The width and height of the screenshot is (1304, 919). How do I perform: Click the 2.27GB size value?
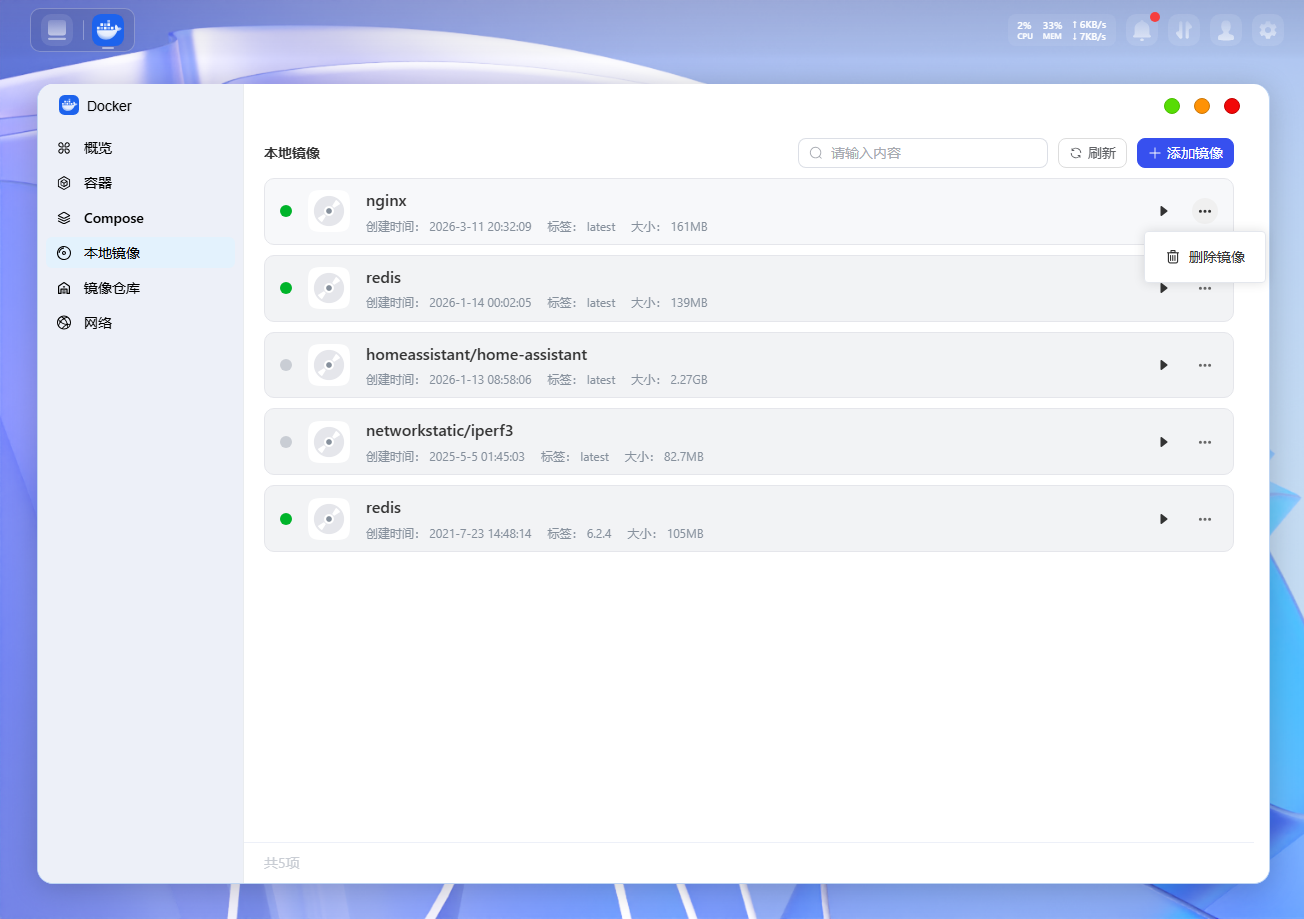coord(689,380)
